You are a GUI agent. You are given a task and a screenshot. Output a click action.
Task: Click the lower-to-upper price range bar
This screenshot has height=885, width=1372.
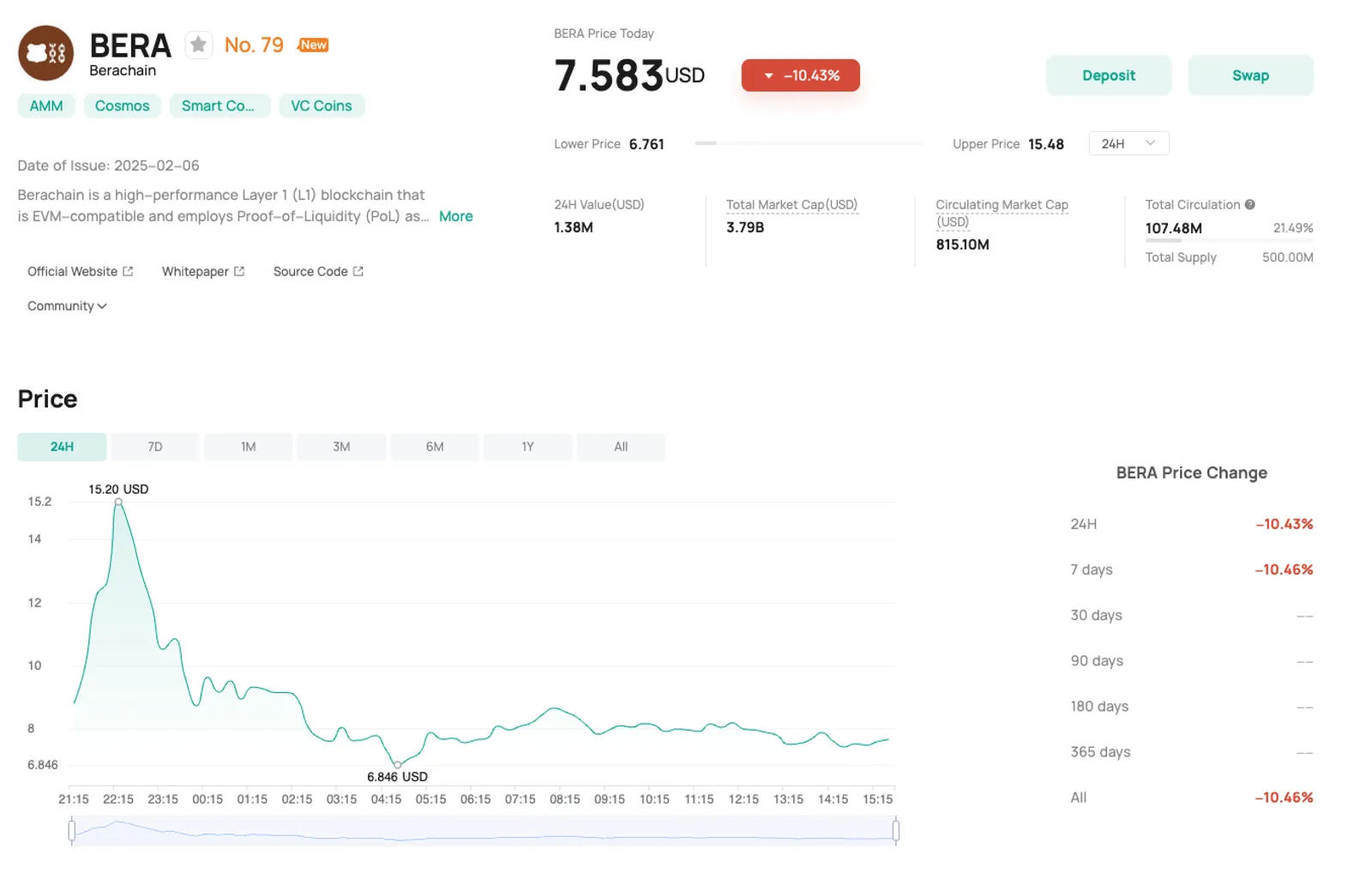[809, 143]
